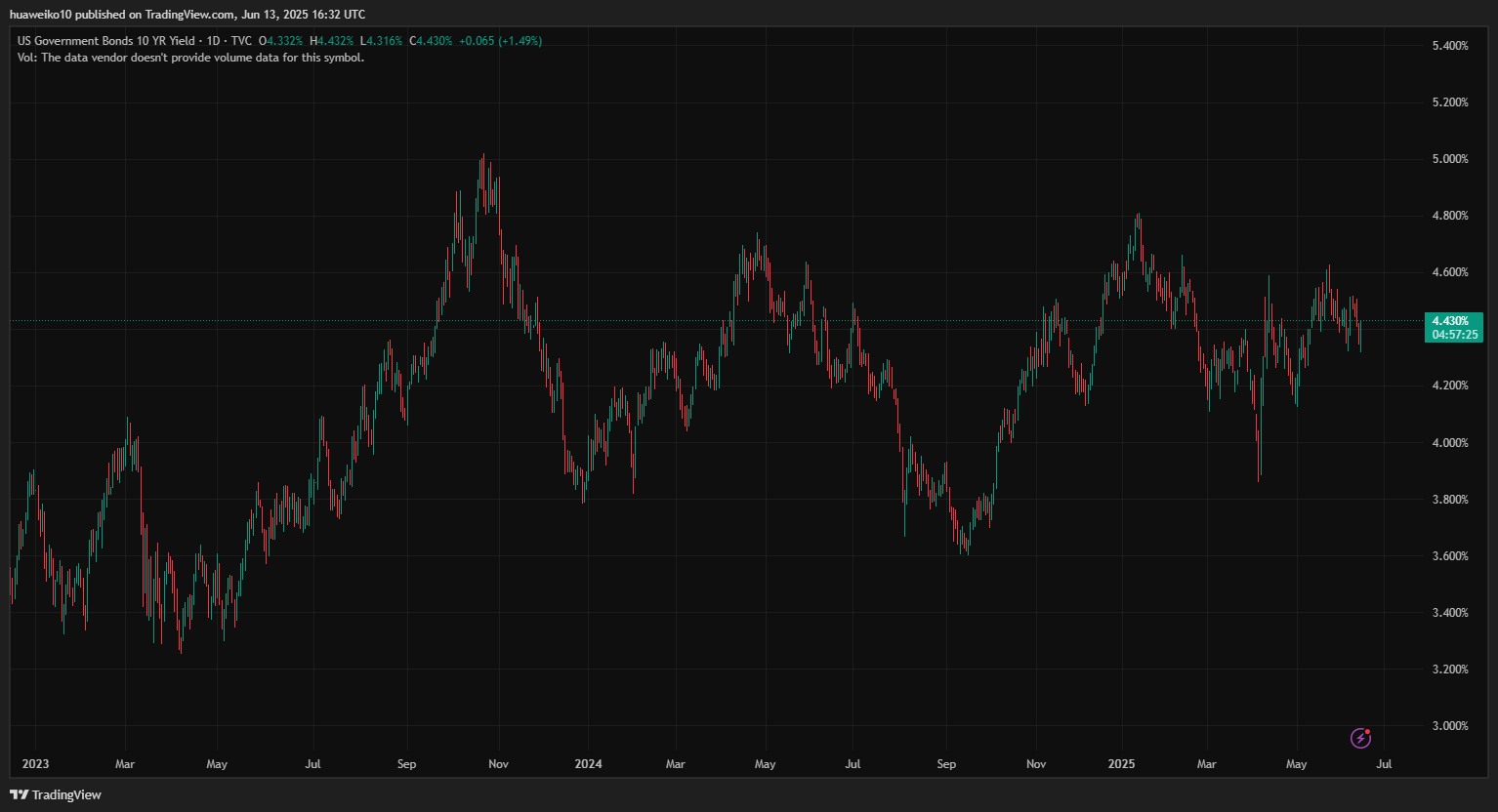Click the open value O4.332%
Viewport: 1498px width, 812px height.
point(280,41)
